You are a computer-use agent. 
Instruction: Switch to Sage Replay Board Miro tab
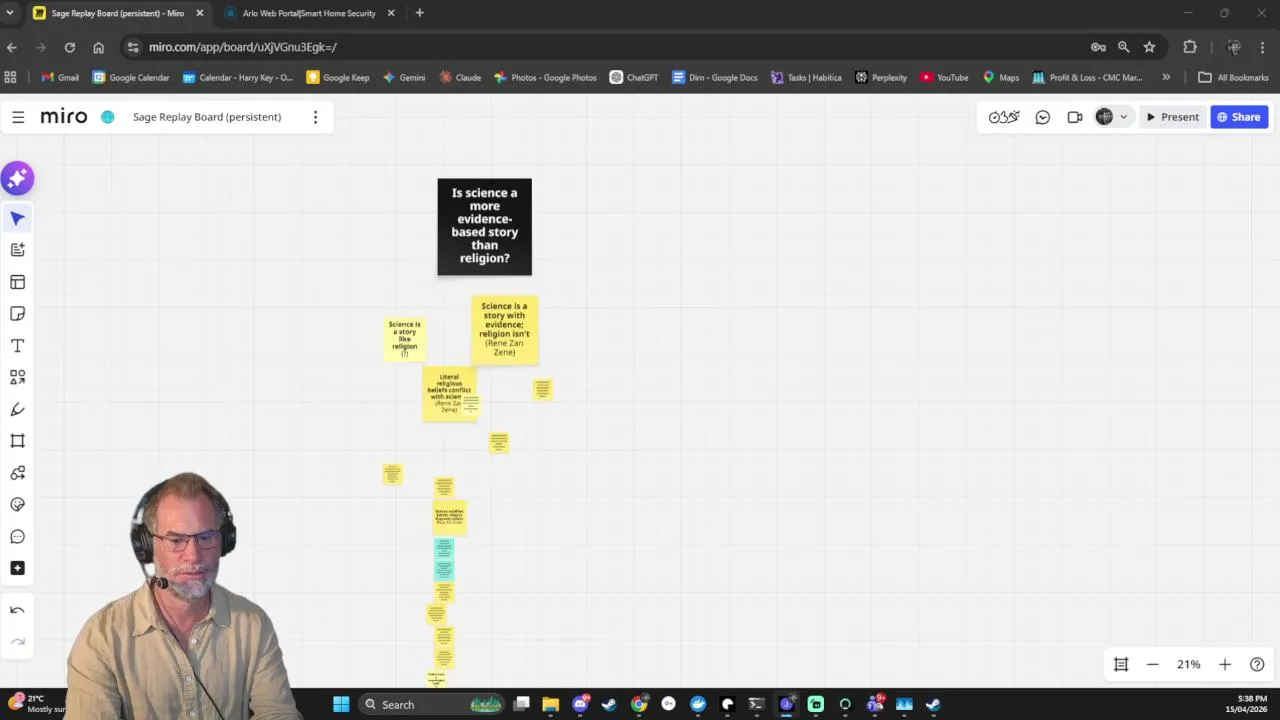click(118, 13)
